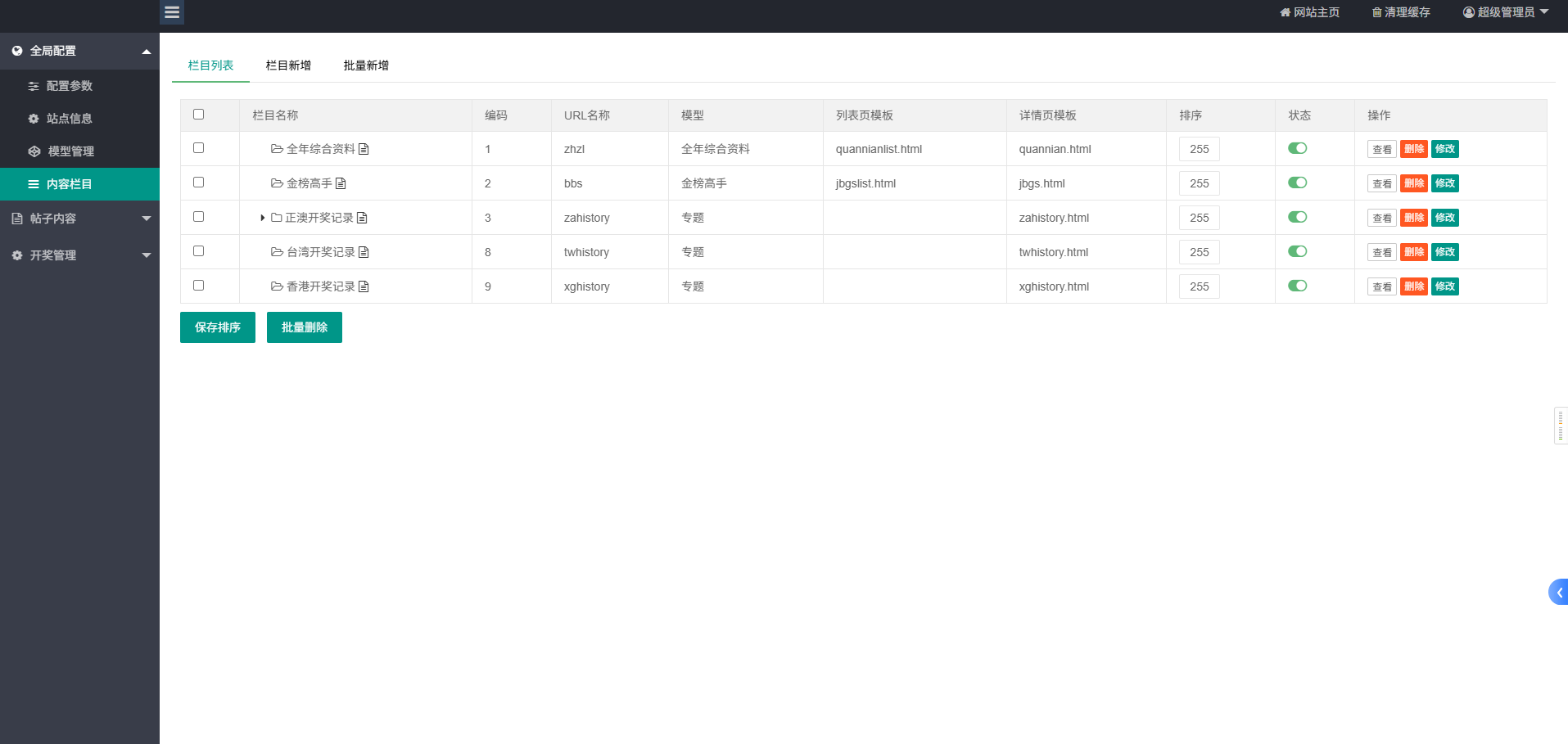1568x744 pixels.
Task: Click the document icon beside 金榜高手
Action: point(341,183)
